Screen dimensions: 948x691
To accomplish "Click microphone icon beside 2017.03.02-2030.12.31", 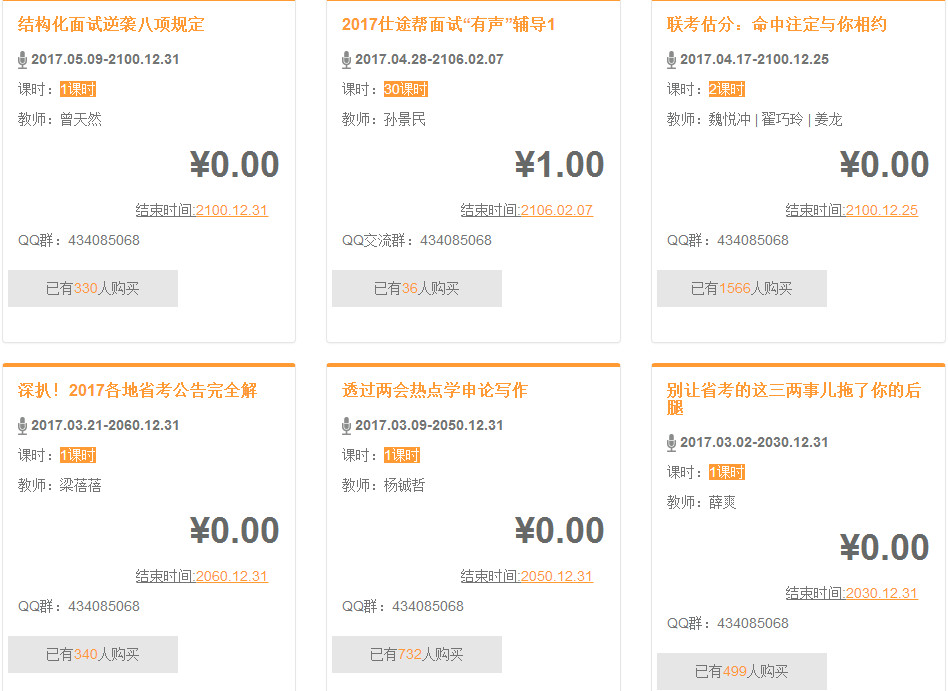I will 672,443.
